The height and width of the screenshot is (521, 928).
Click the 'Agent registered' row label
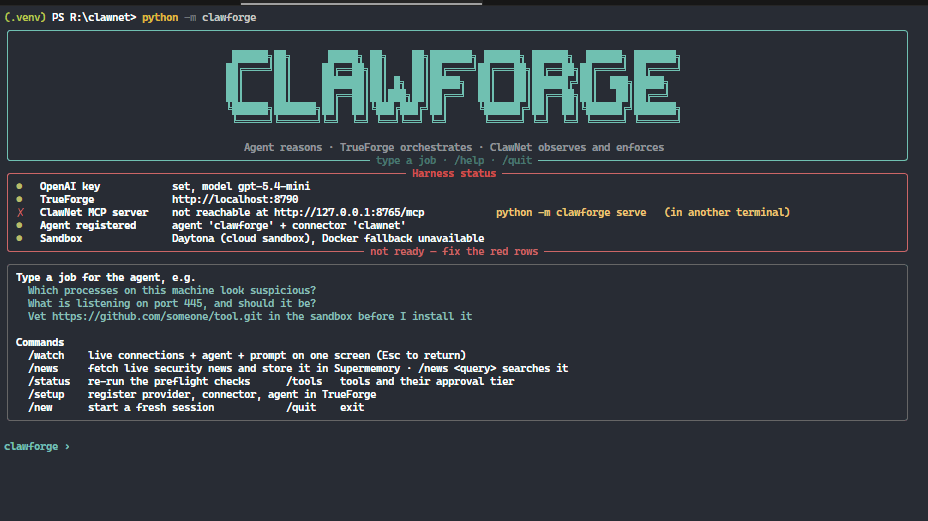[x=88, y=225]
